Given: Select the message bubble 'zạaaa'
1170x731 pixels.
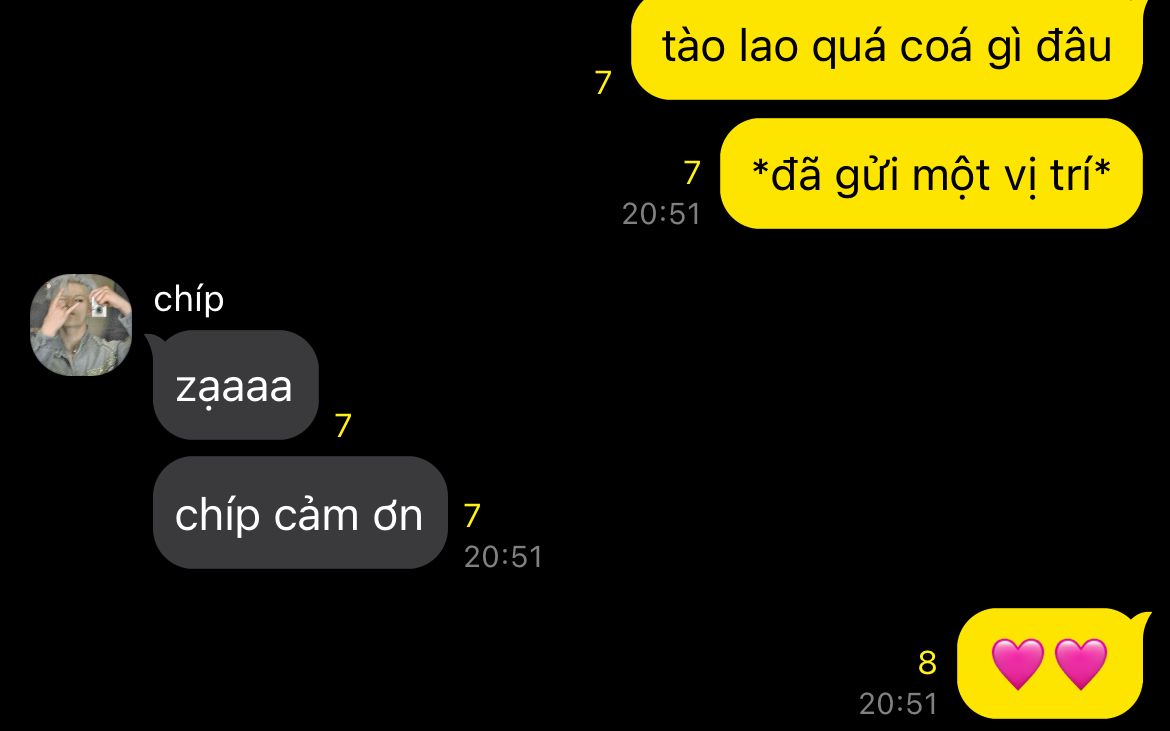Looking at the screenshot, I should pyautogui.click(x=236, y=385).
